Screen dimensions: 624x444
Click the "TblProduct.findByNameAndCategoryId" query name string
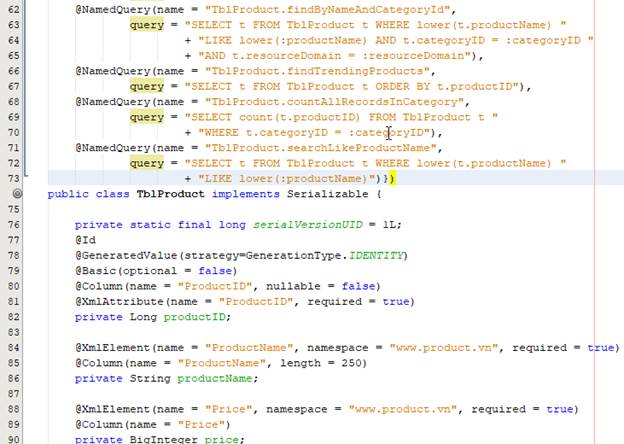[x=328, y=9]
